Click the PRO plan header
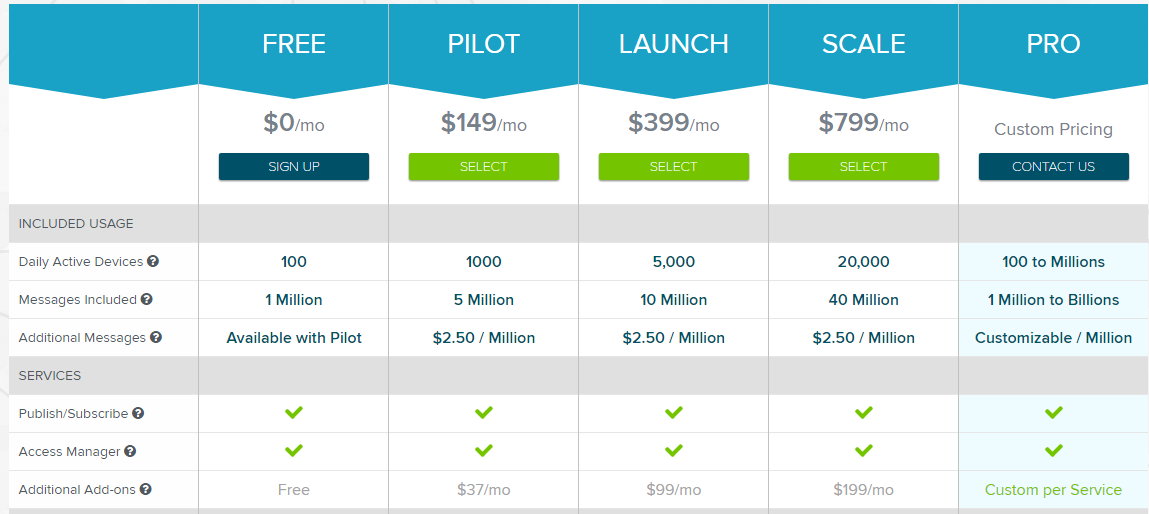1149x514 pixels. click(x=1054, y=45)
